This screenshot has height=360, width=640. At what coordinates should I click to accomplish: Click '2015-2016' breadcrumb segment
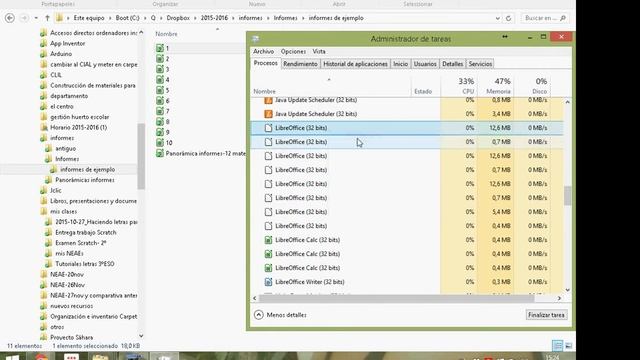214,18
